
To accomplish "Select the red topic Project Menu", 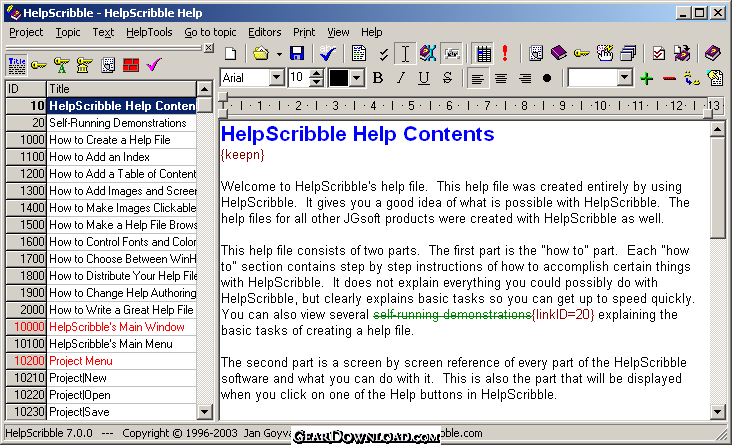I will 101,361.
